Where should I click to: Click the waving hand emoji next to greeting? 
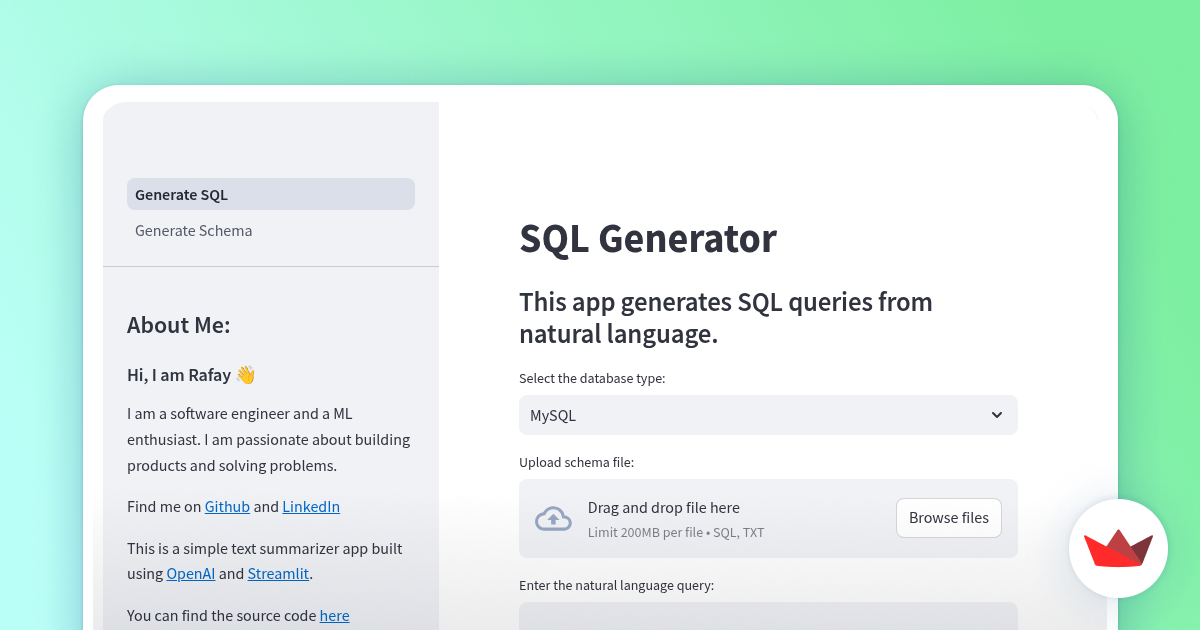click(x=243, y=373)
